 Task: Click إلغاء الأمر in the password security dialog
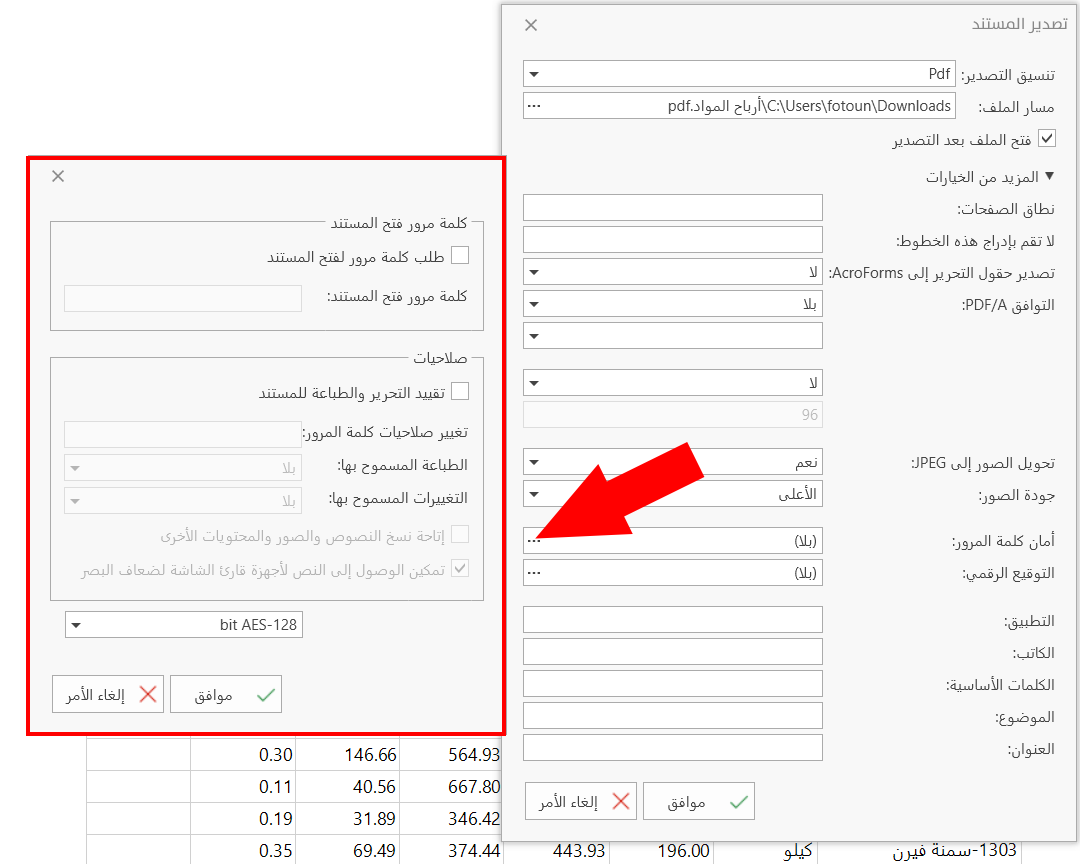(107, 694)
